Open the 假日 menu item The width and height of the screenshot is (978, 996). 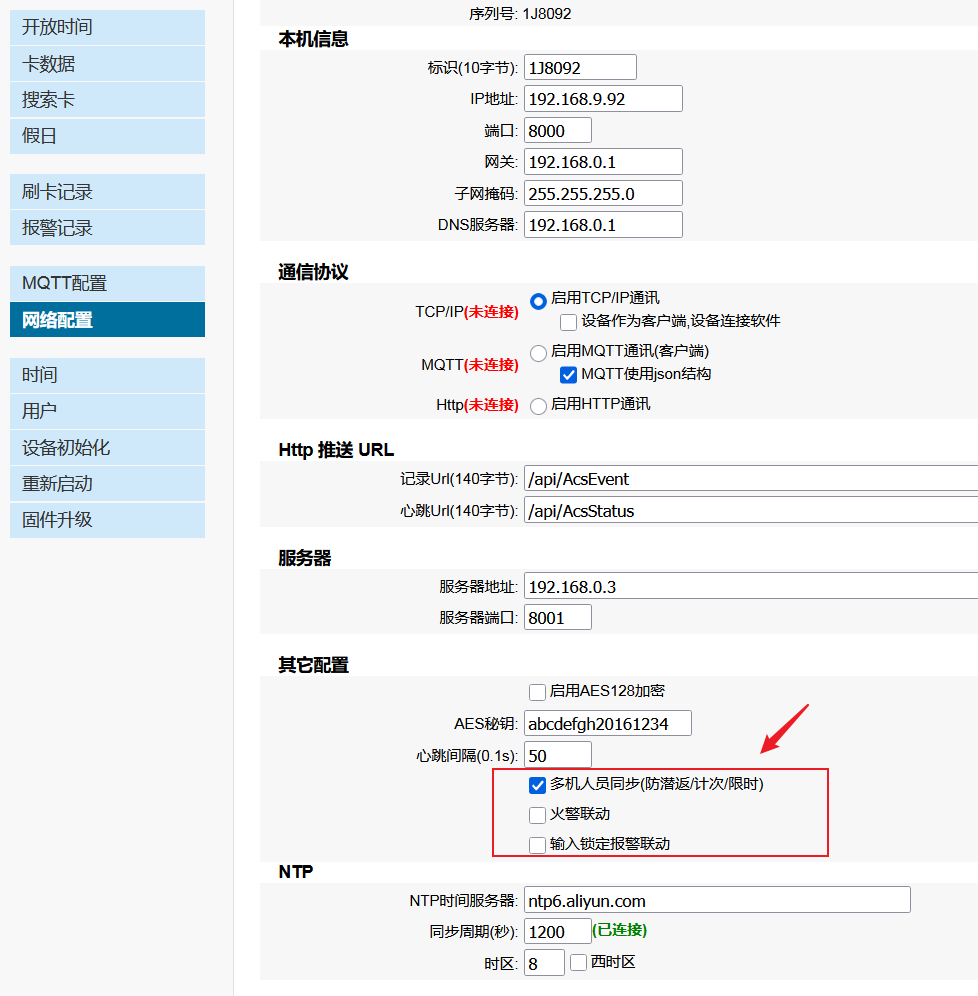pos(107,136)
